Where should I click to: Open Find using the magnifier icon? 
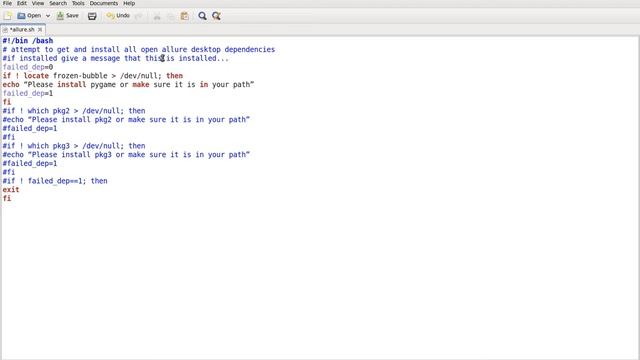click(202, 16)
